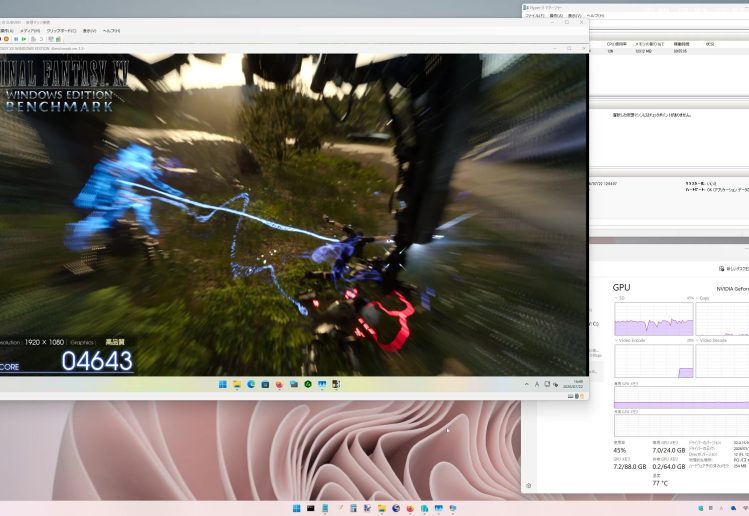
Task: Click IME letter A in guest VM tray
Action: point(537,384)
